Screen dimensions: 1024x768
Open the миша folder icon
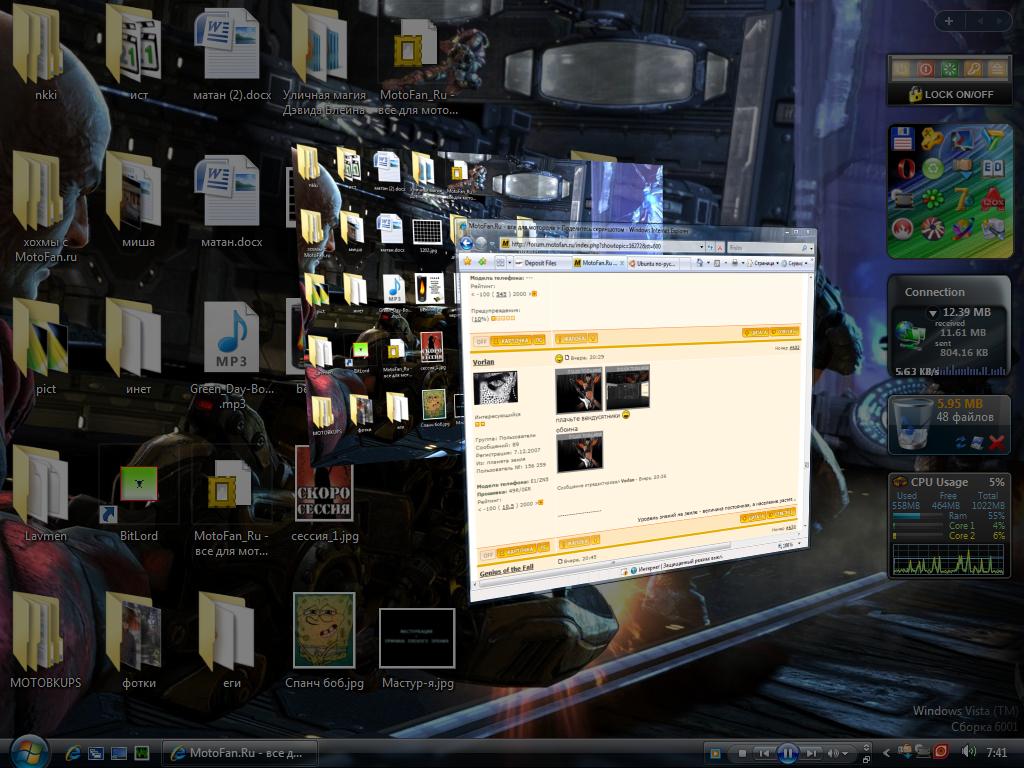tap(134, 190)
